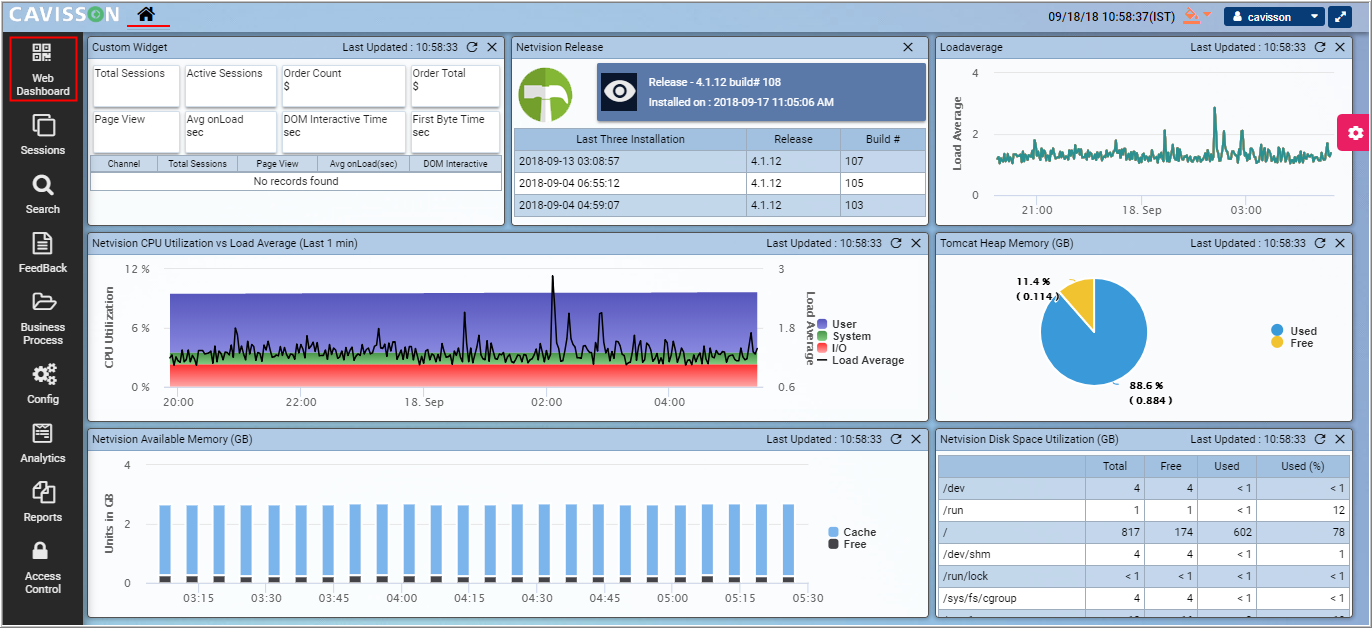Image resolution: width=1372 pixels, height=628 pixels.
Task: Toggle the User legend series
Action: tap(837, 324)
